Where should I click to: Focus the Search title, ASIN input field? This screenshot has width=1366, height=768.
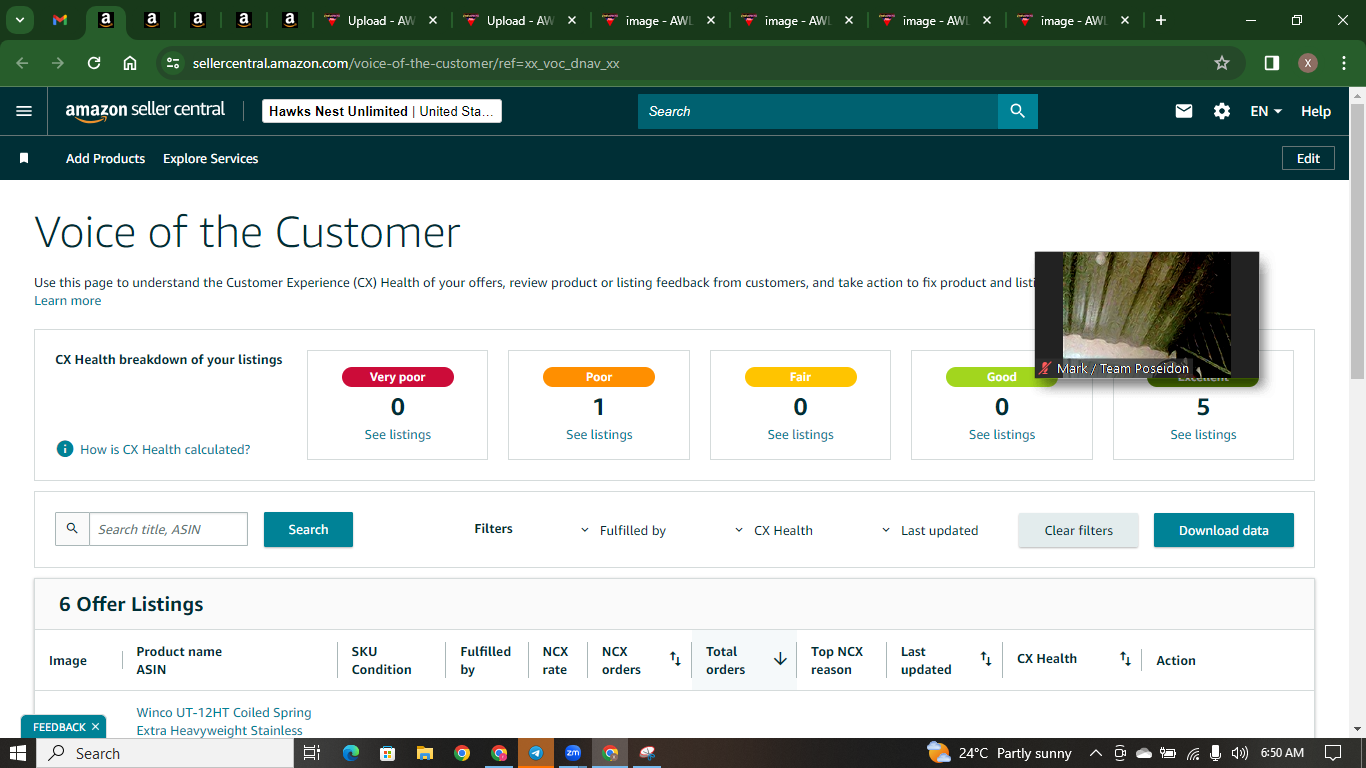tap(168, 529)
